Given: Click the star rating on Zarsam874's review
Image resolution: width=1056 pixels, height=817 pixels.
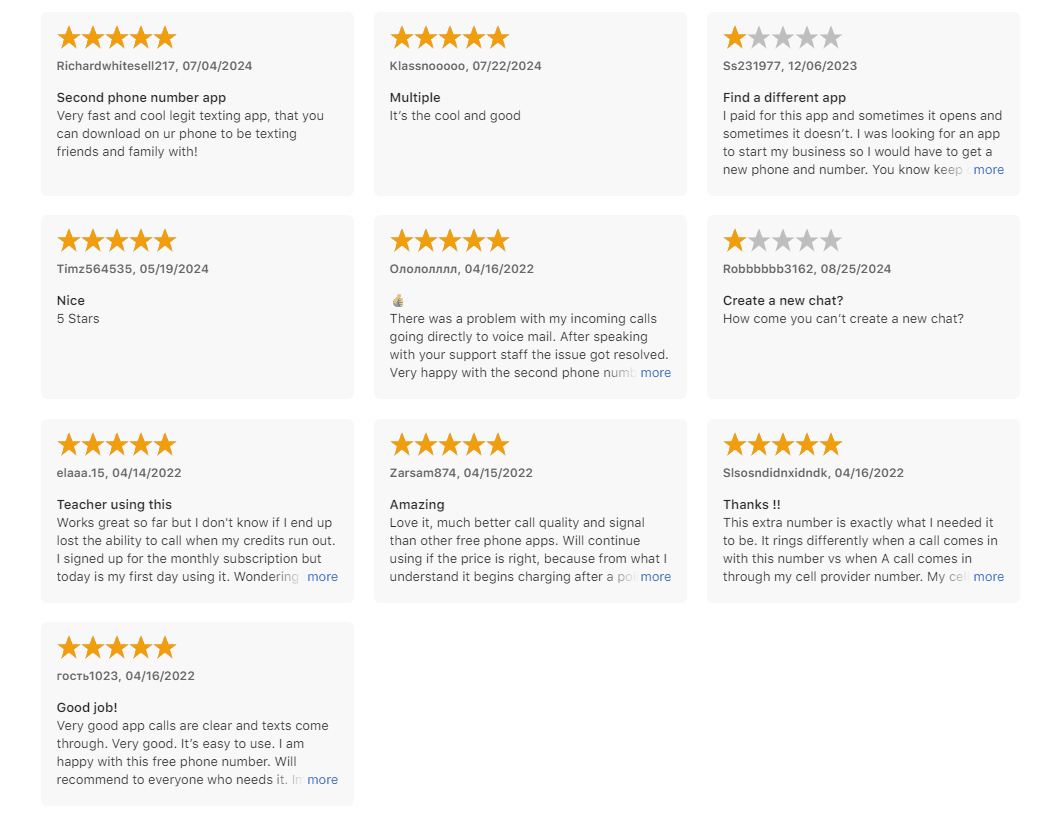Looking at the screenshot, I should point(449,445).
